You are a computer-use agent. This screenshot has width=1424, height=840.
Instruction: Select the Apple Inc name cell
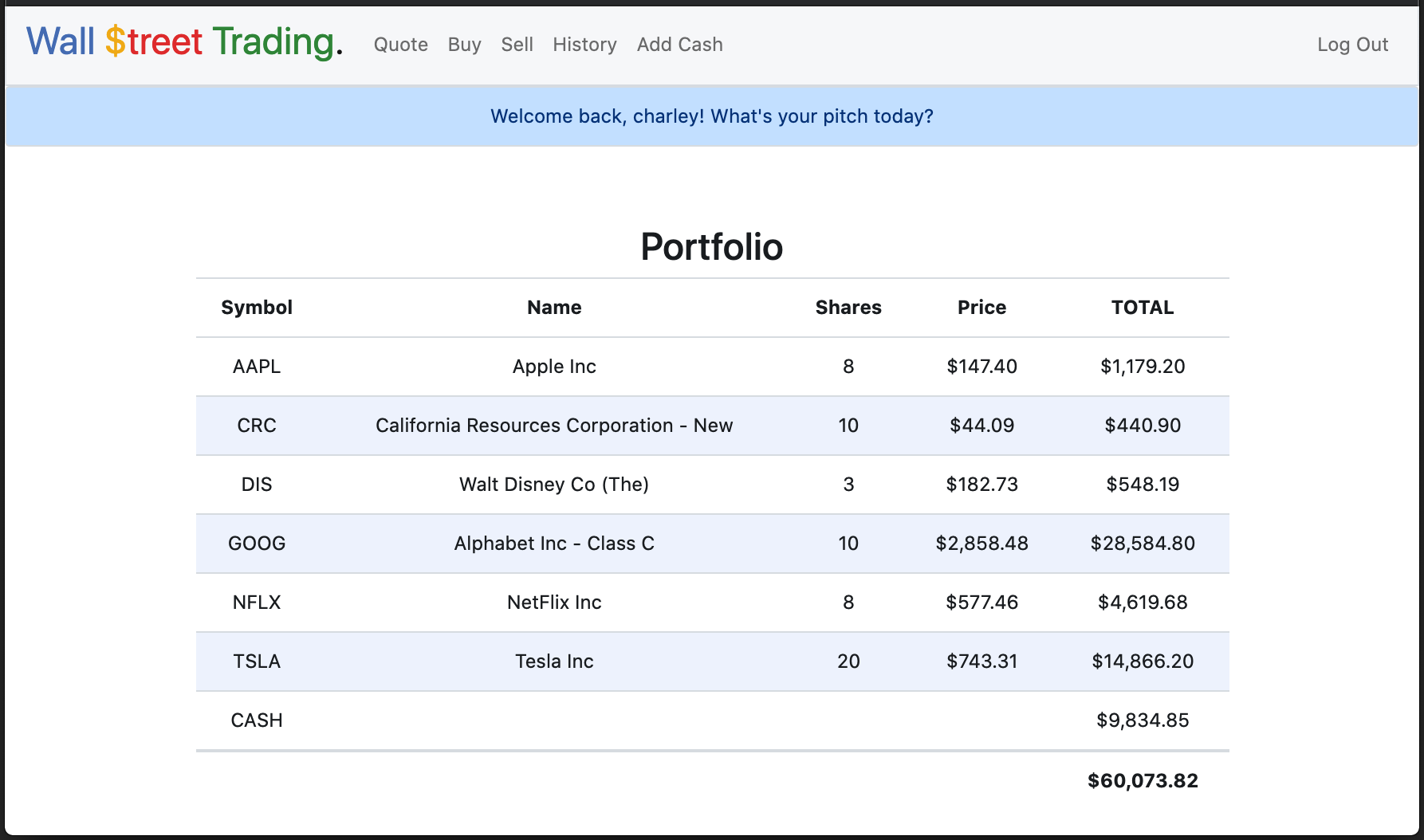click(x=554, y=367)
